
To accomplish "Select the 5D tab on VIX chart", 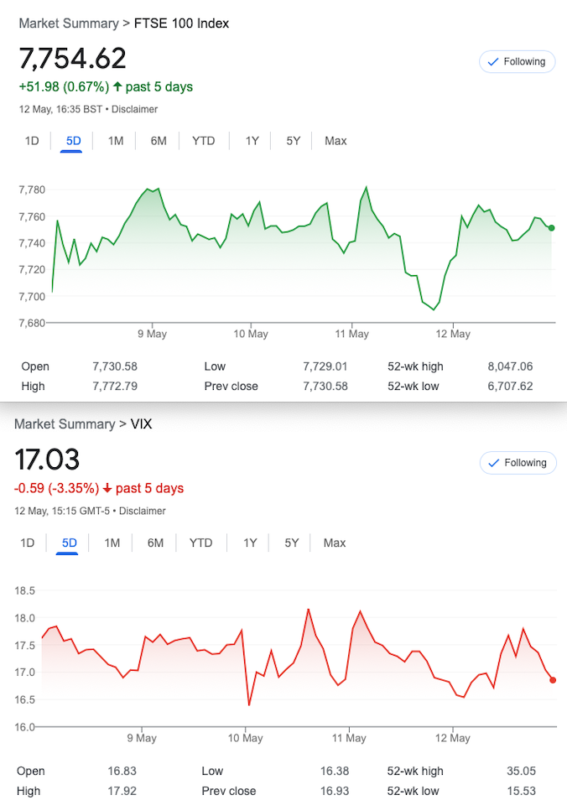I will 69,543.
